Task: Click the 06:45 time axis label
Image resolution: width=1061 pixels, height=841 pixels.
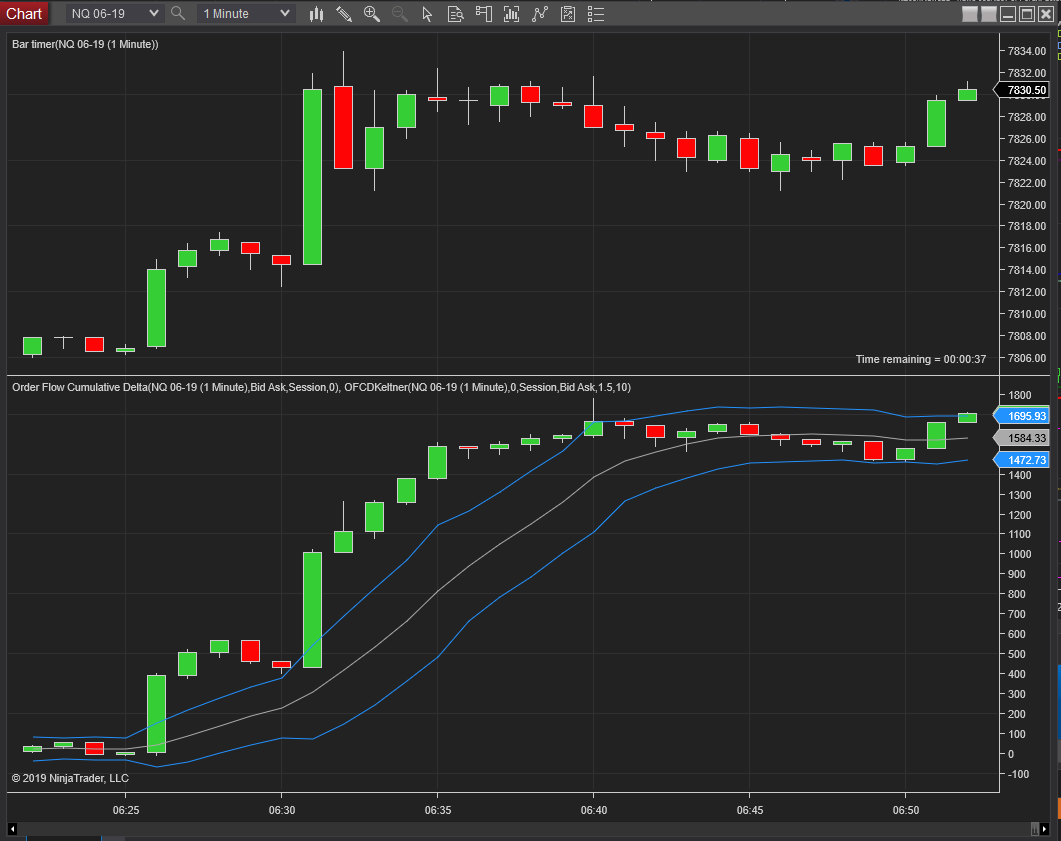Action: pyautogui.click(x=750, y=810)
